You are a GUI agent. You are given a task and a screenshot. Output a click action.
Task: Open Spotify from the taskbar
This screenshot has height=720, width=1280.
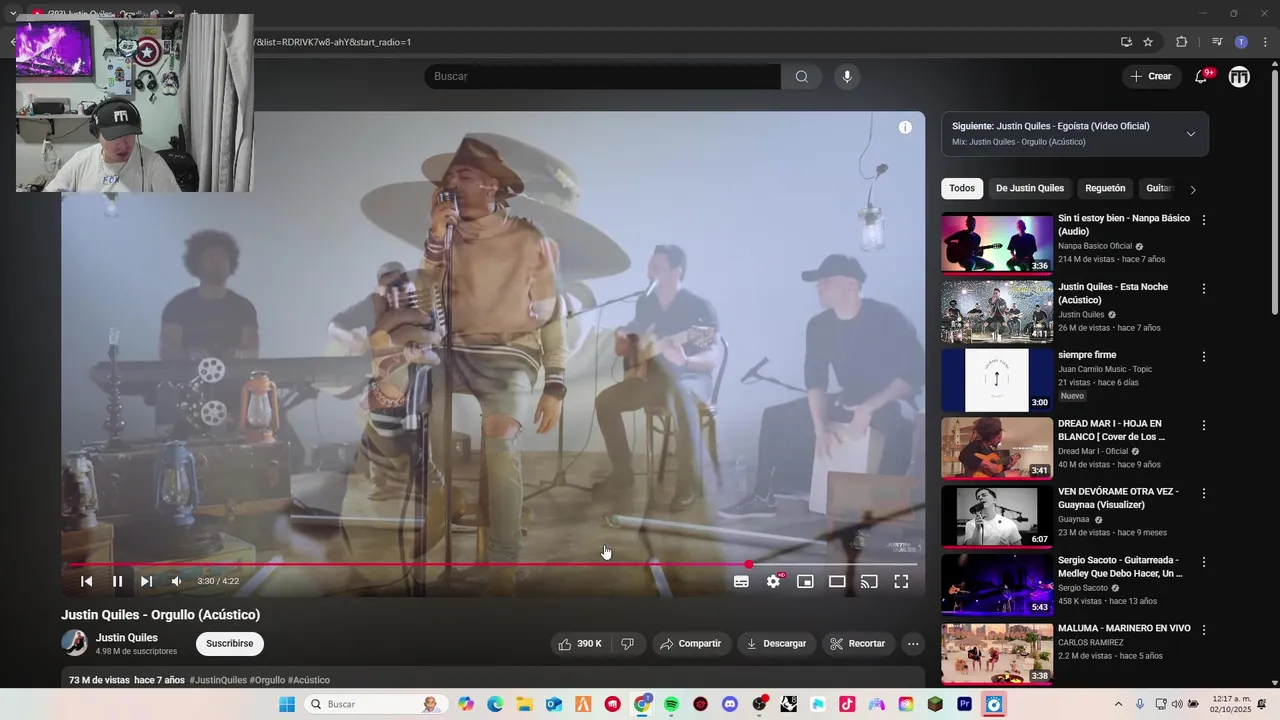pyautogui.click(x=671, y=704)
